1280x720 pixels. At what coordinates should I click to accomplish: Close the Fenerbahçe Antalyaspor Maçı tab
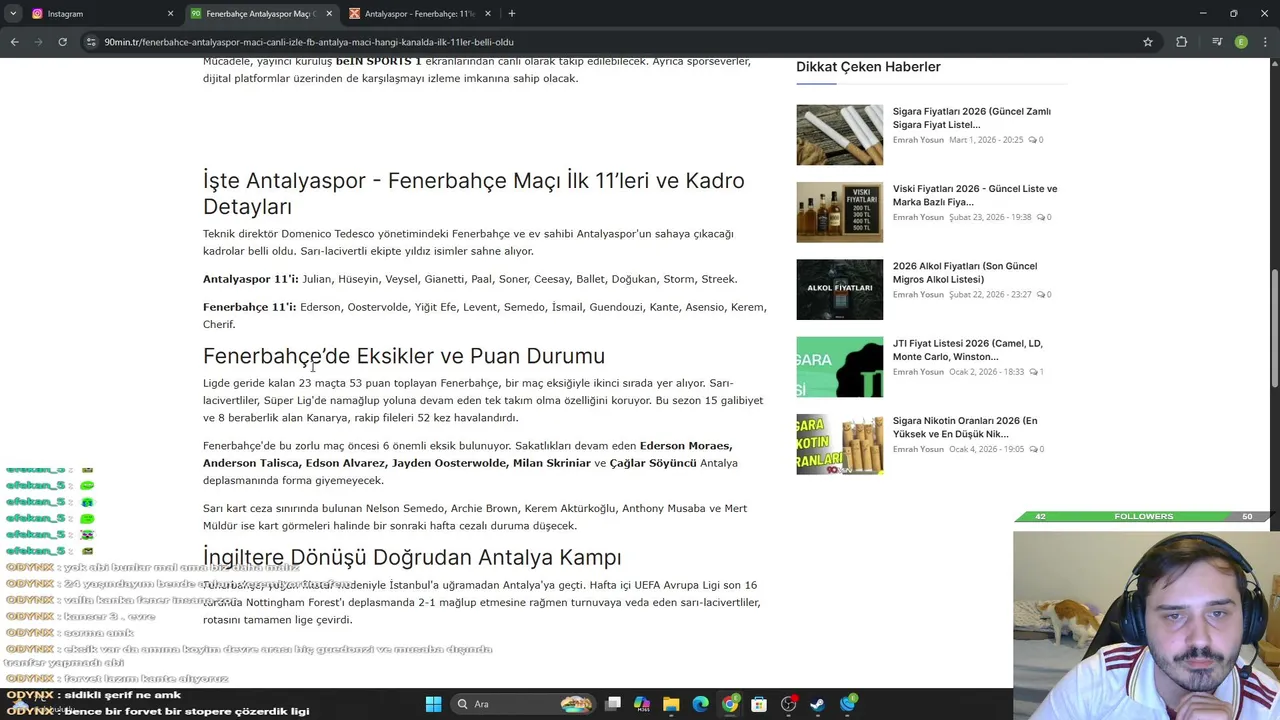click(329, 14)
